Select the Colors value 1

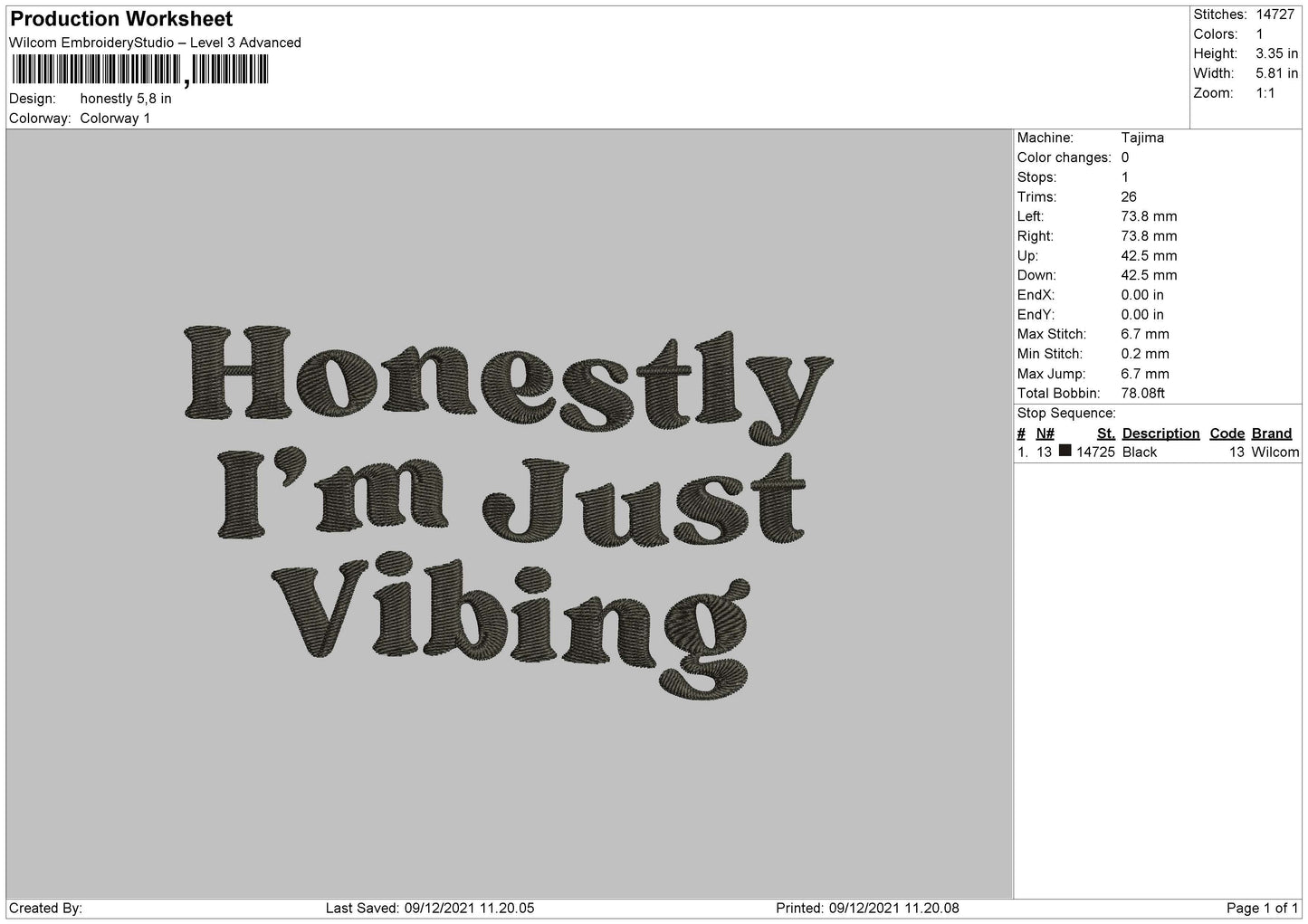(1259, 34)
